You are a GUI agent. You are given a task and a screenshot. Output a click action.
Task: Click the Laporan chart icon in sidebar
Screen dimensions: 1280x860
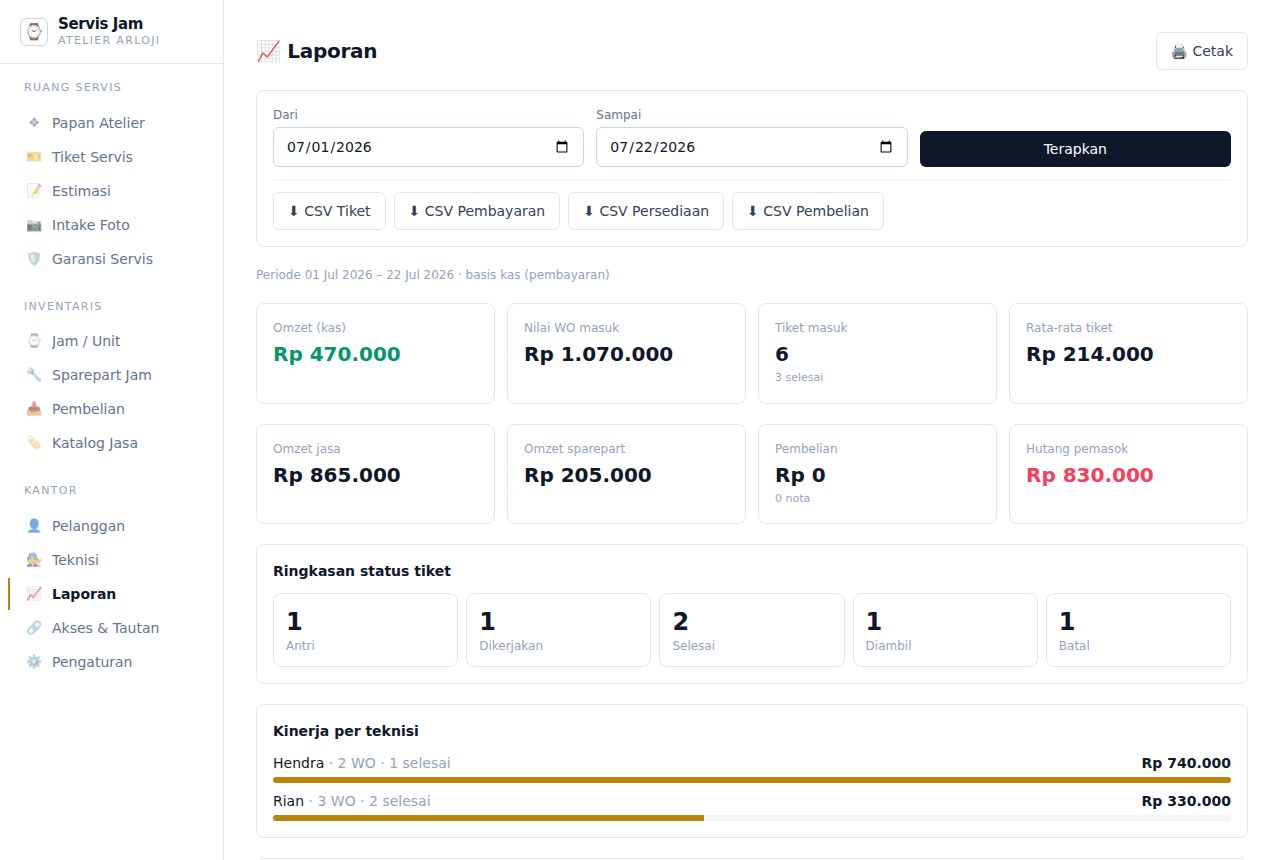(34, 594)
